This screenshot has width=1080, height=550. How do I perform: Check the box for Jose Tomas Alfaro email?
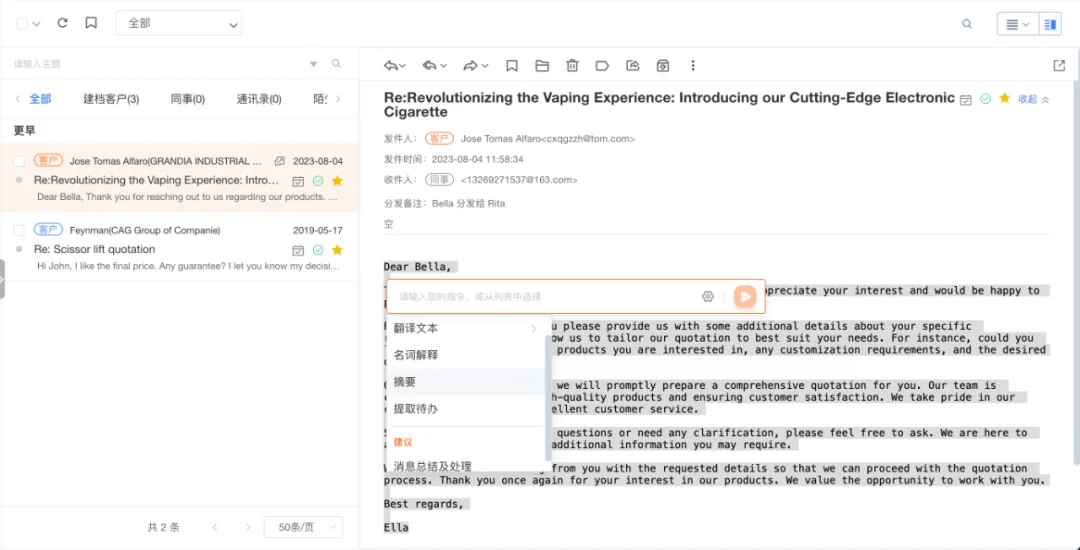pyautogui.click(x=19, y=161)
